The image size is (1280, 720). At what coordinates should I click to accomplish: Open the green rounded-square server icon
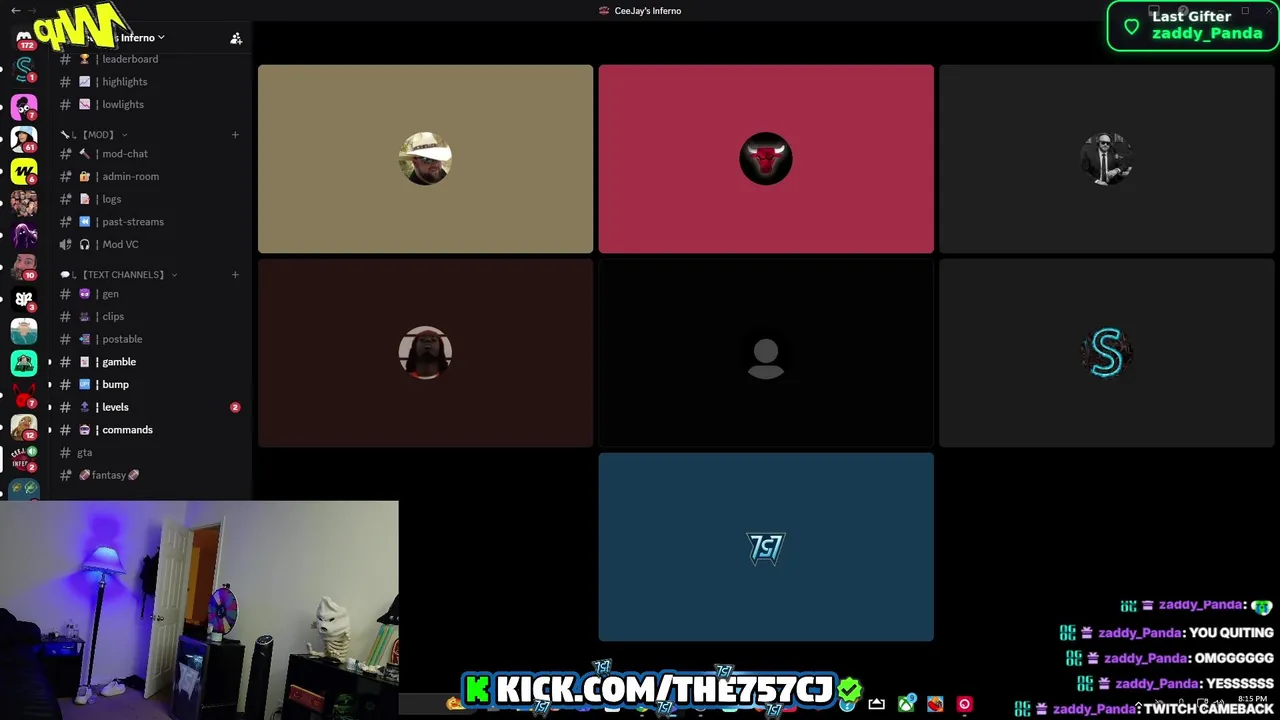[24, 362]
